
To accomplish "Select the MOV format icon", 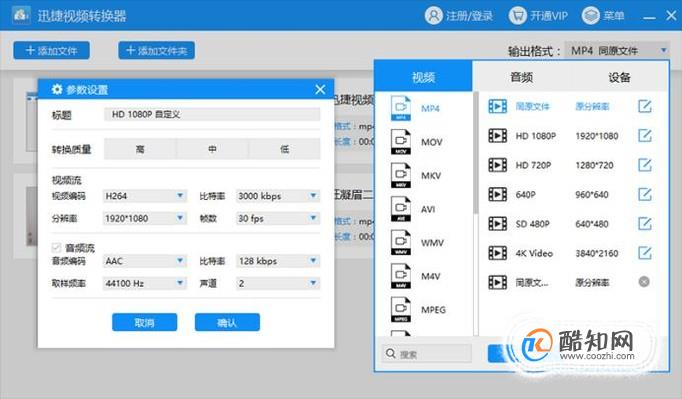I will (401, 141).
